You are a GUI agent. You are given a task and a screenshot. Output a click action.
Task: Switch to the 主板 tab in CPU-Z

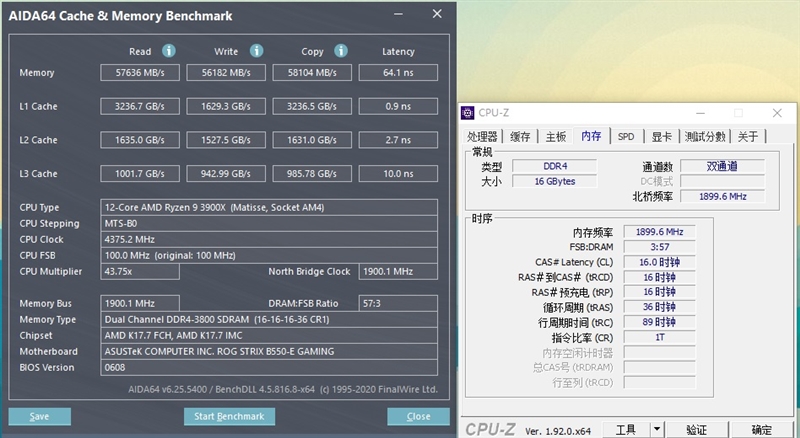coord(556,136)
